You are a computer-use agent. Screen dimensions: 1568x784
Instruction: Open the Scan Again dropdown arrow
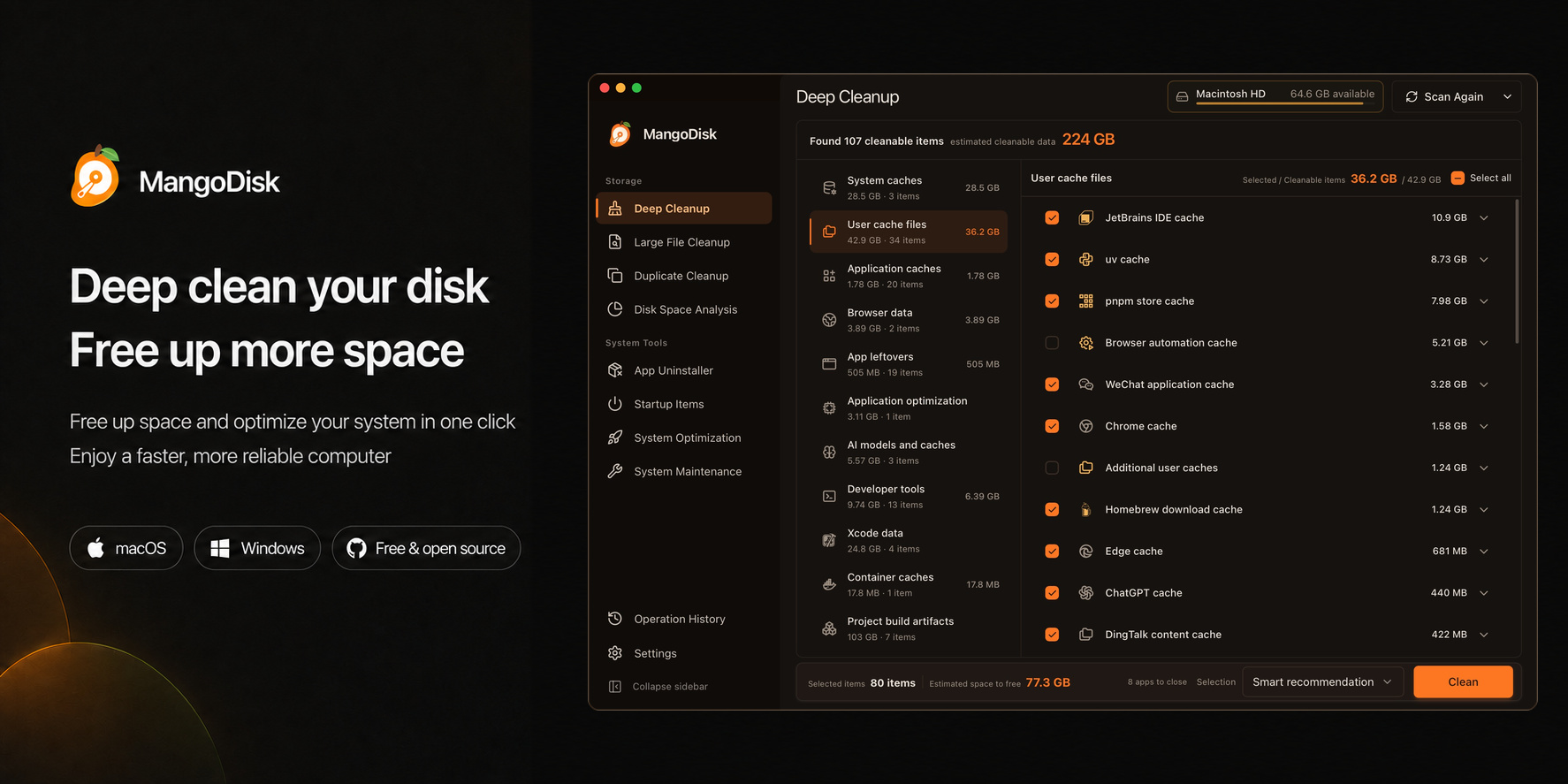[x=1507, y=97]
